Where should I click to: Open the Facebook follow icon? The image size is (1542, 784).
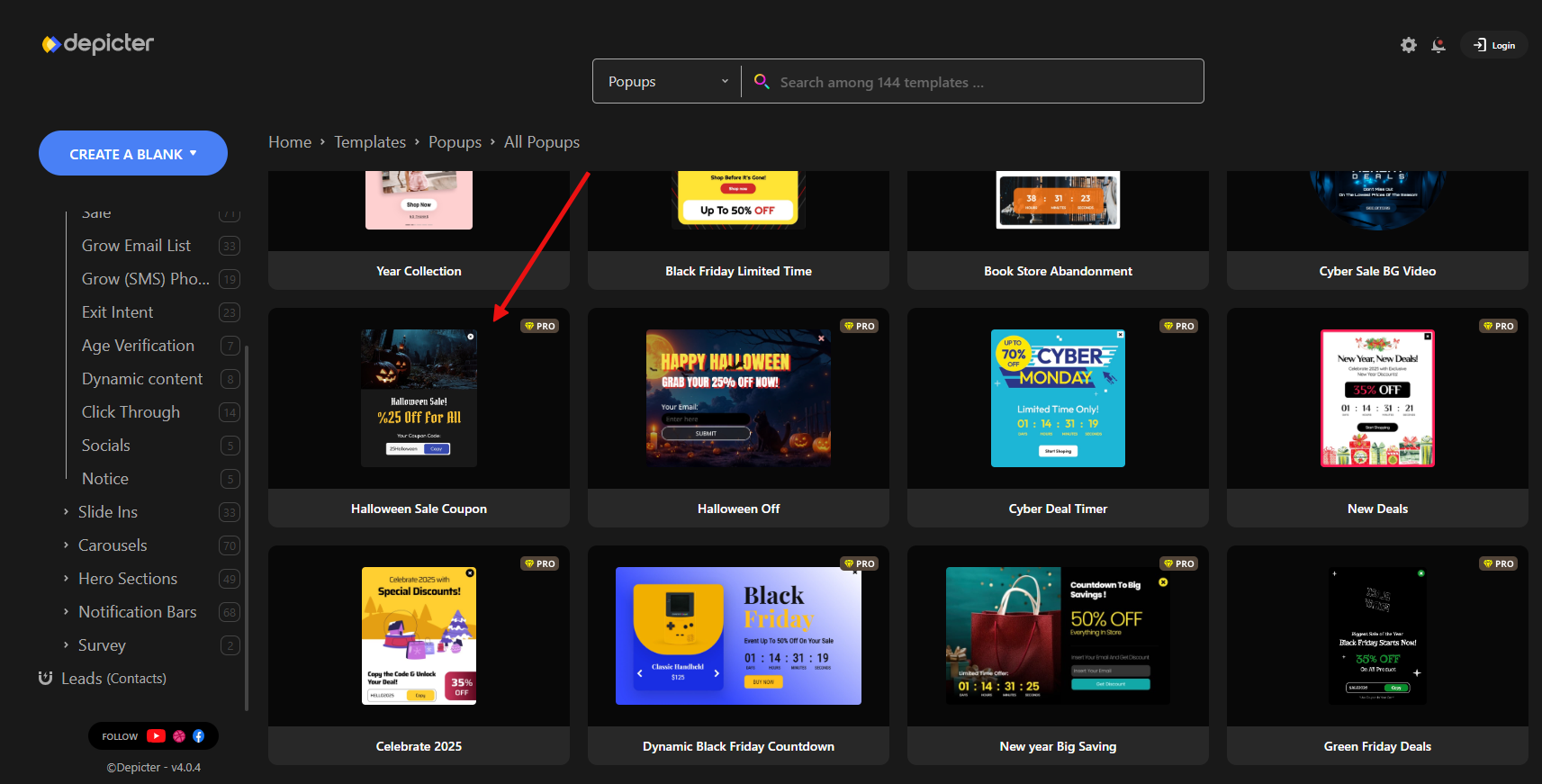tap(199, 736)
